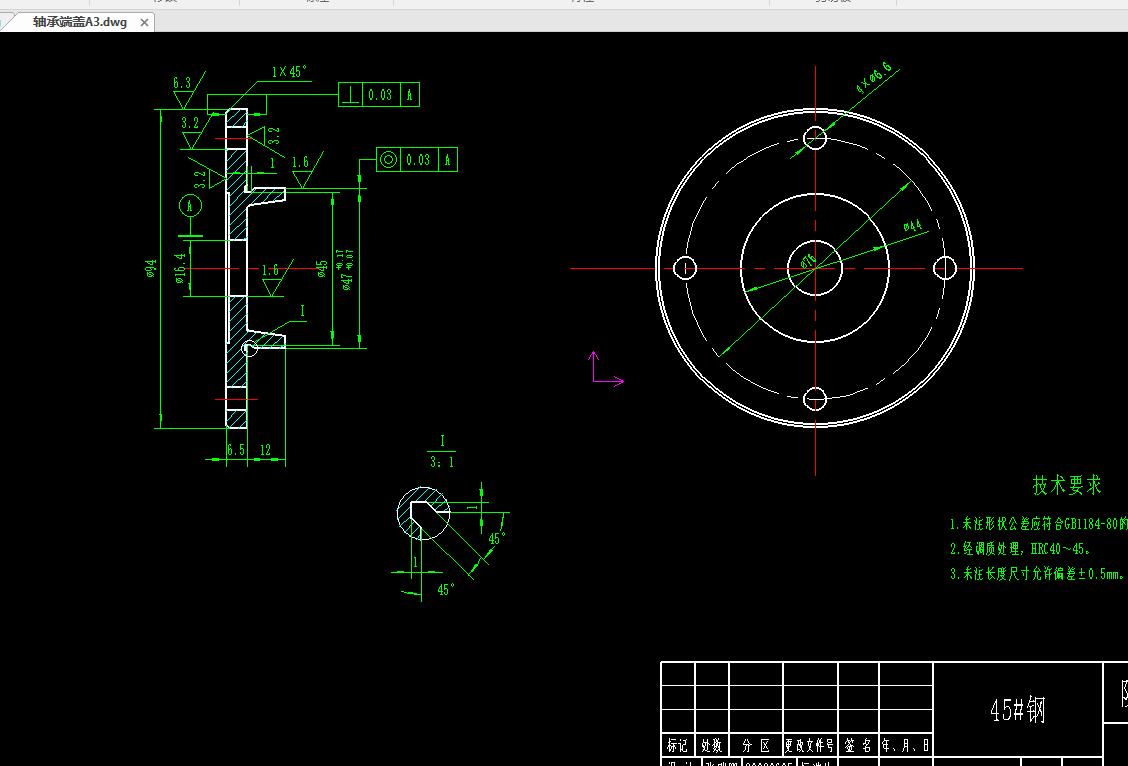This screenshot has height=766, width=1128.
Task: Select technical note 2 about HRC40~45
Action: 1019,549
